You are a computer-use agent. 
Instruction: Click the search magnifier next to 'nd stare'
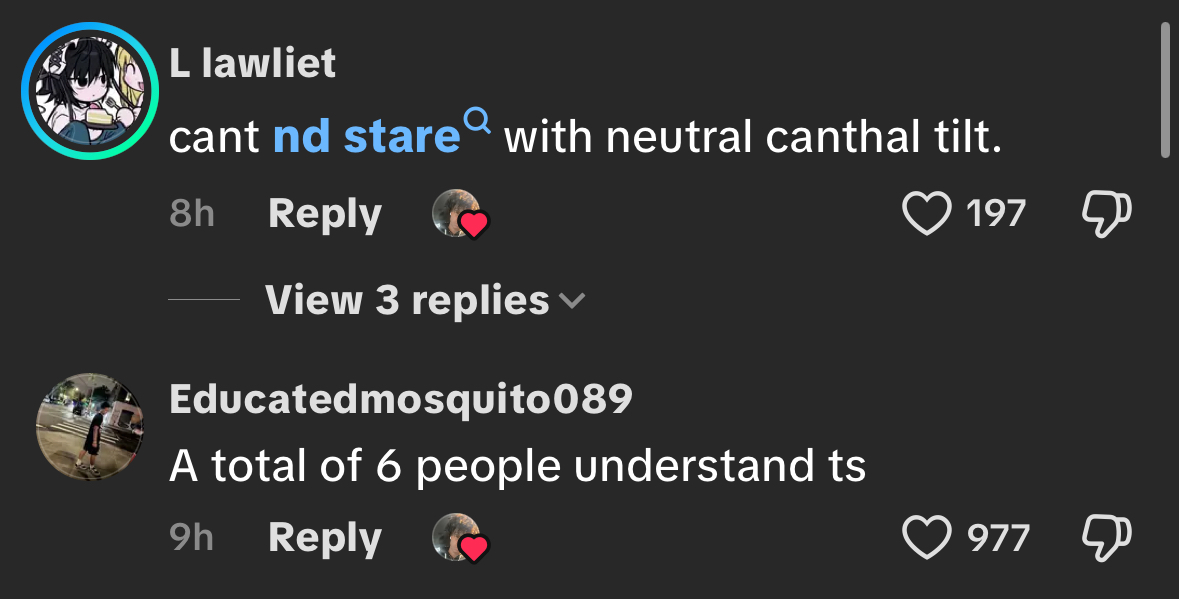coord(478,122)
